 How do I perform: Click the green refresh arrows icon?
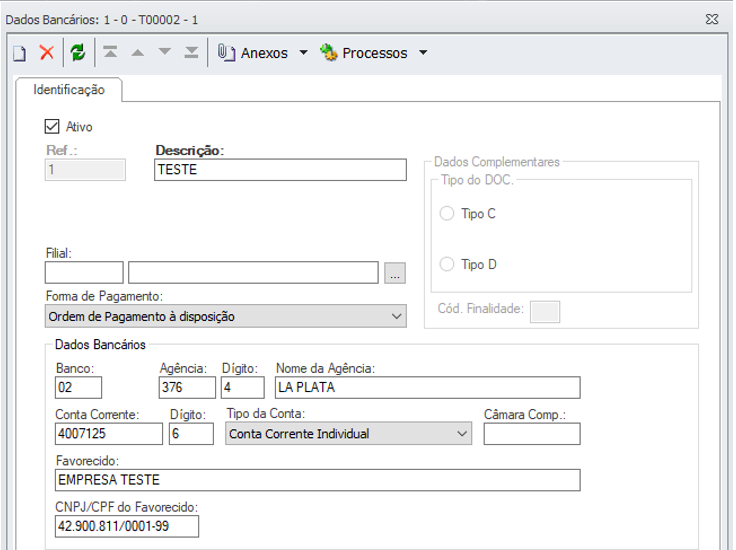click(x=78, y=53)
